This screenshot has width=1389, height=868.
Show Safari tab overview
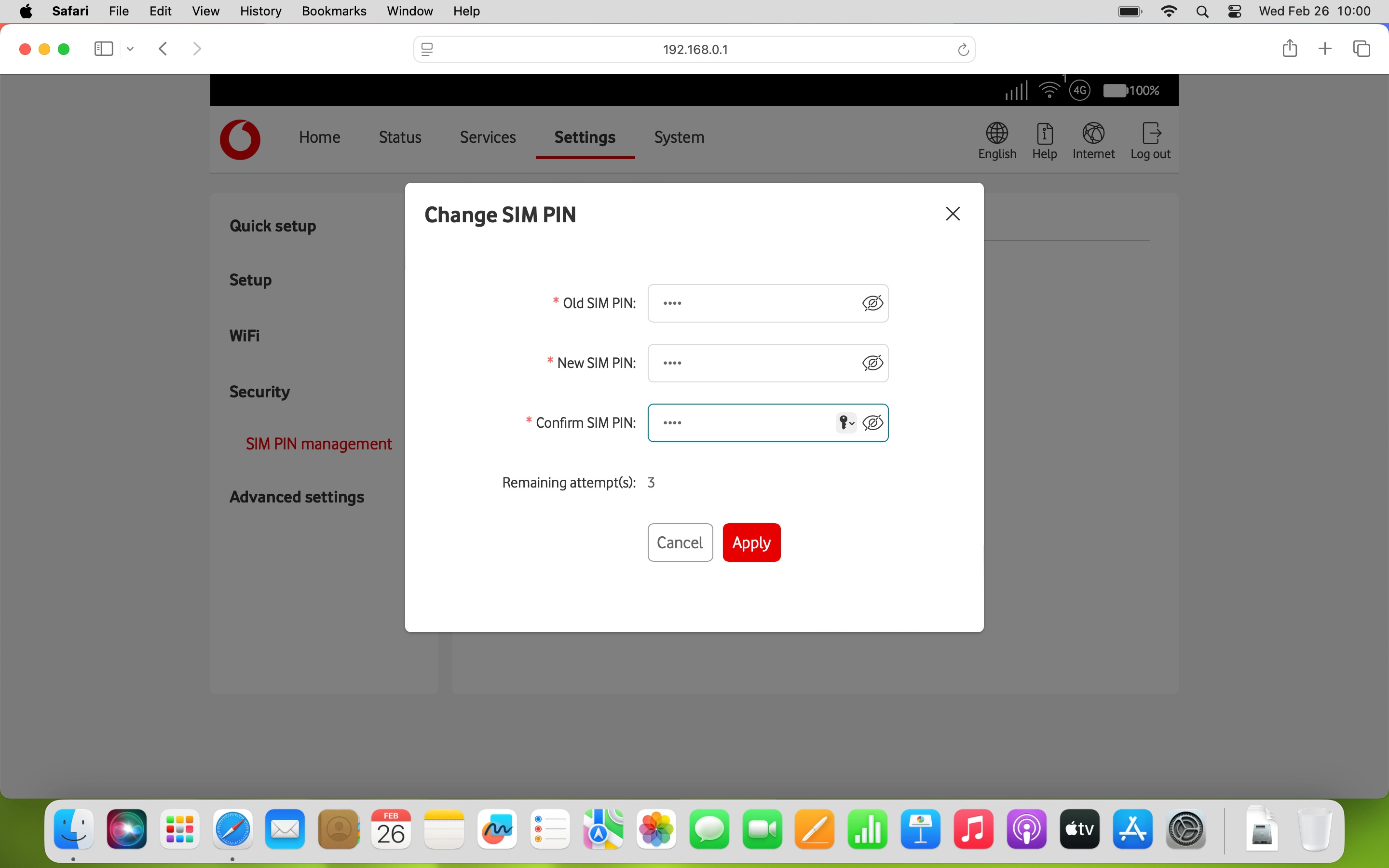click(x=1362, y=49)
